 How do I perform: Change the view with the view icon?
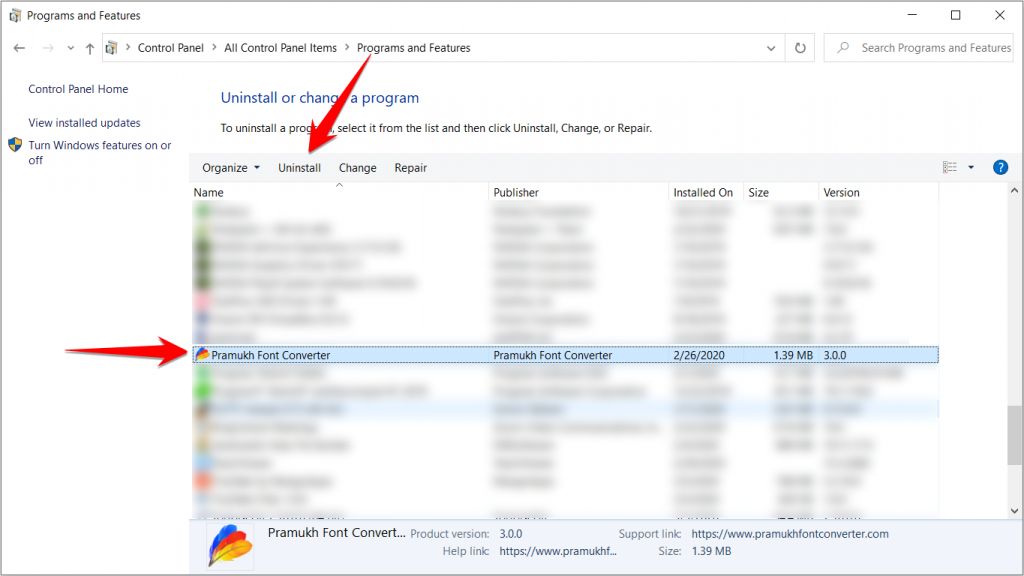point(950,168)
